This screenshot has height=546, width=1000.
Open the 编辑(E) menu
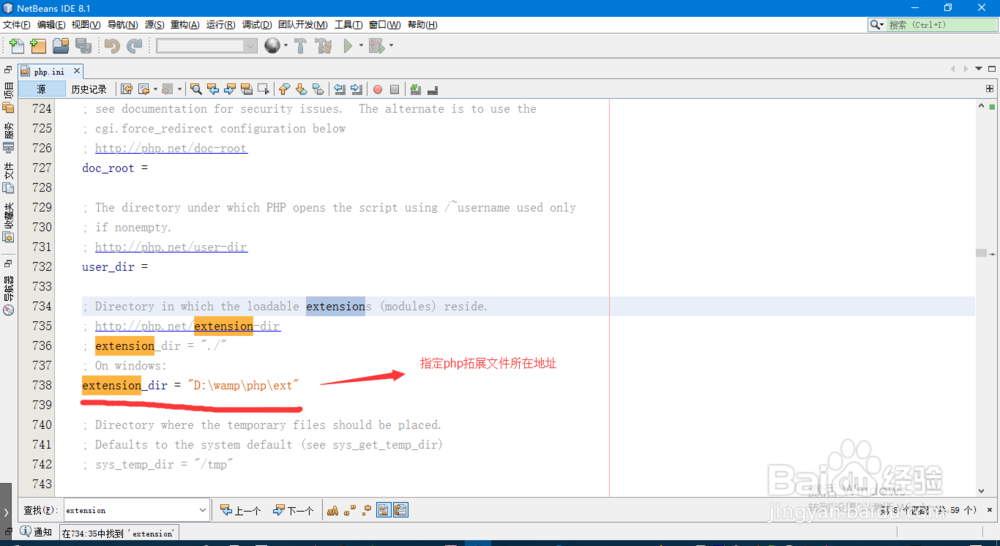51,24
